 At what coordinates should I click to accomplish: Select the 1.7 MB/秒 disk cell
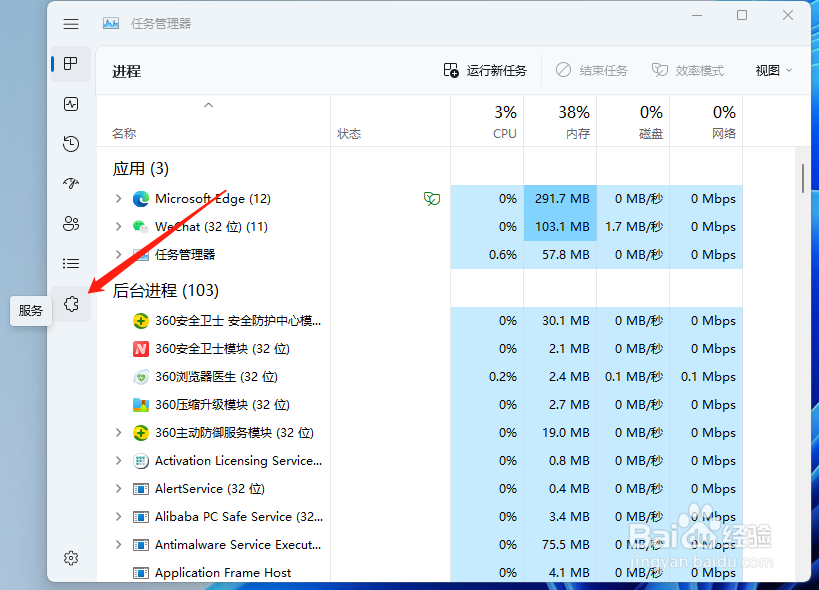tap(634, 227)
